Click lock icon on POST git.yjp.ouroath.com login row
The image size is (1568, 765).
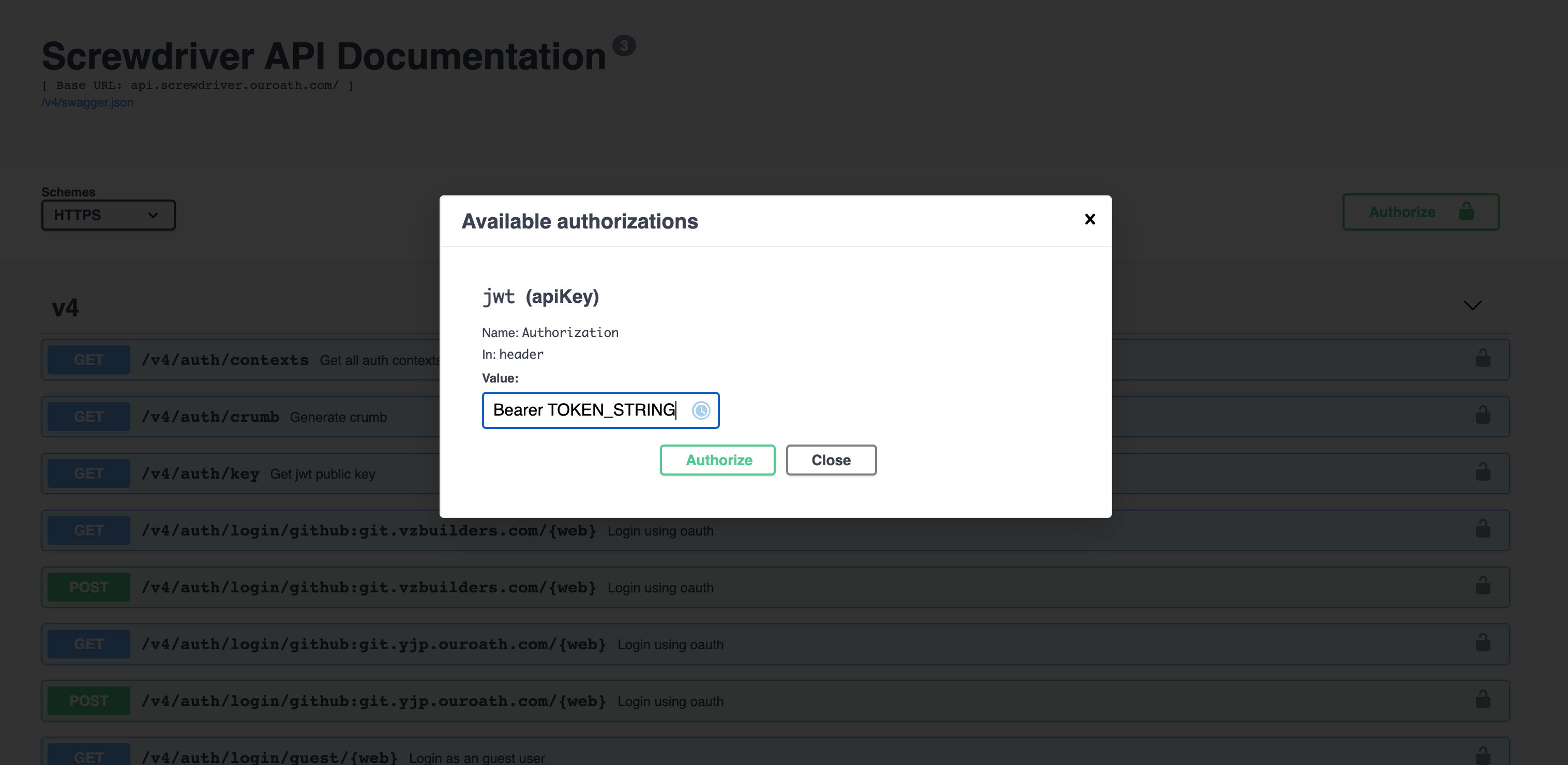(1483, 699)
